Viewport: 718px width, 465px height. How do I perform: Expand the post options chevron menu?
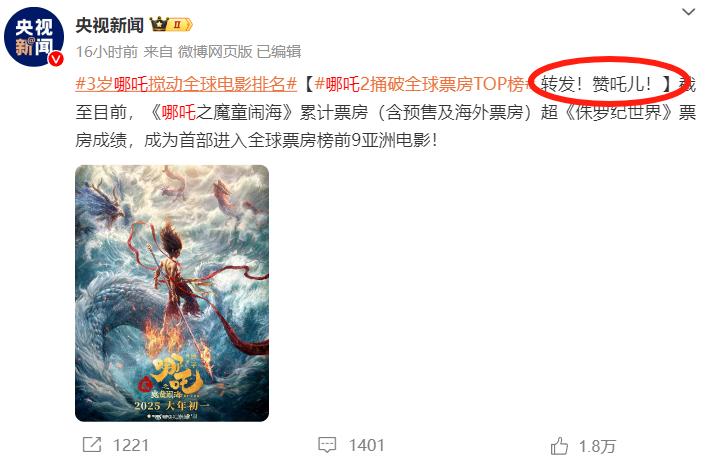point(688,12)
